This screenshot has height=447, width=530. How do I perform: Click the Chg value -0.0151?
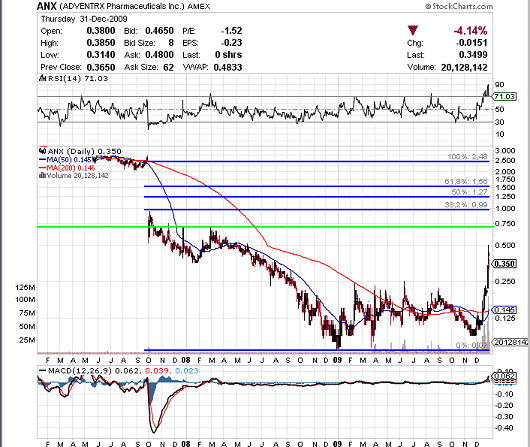[472, 43]
